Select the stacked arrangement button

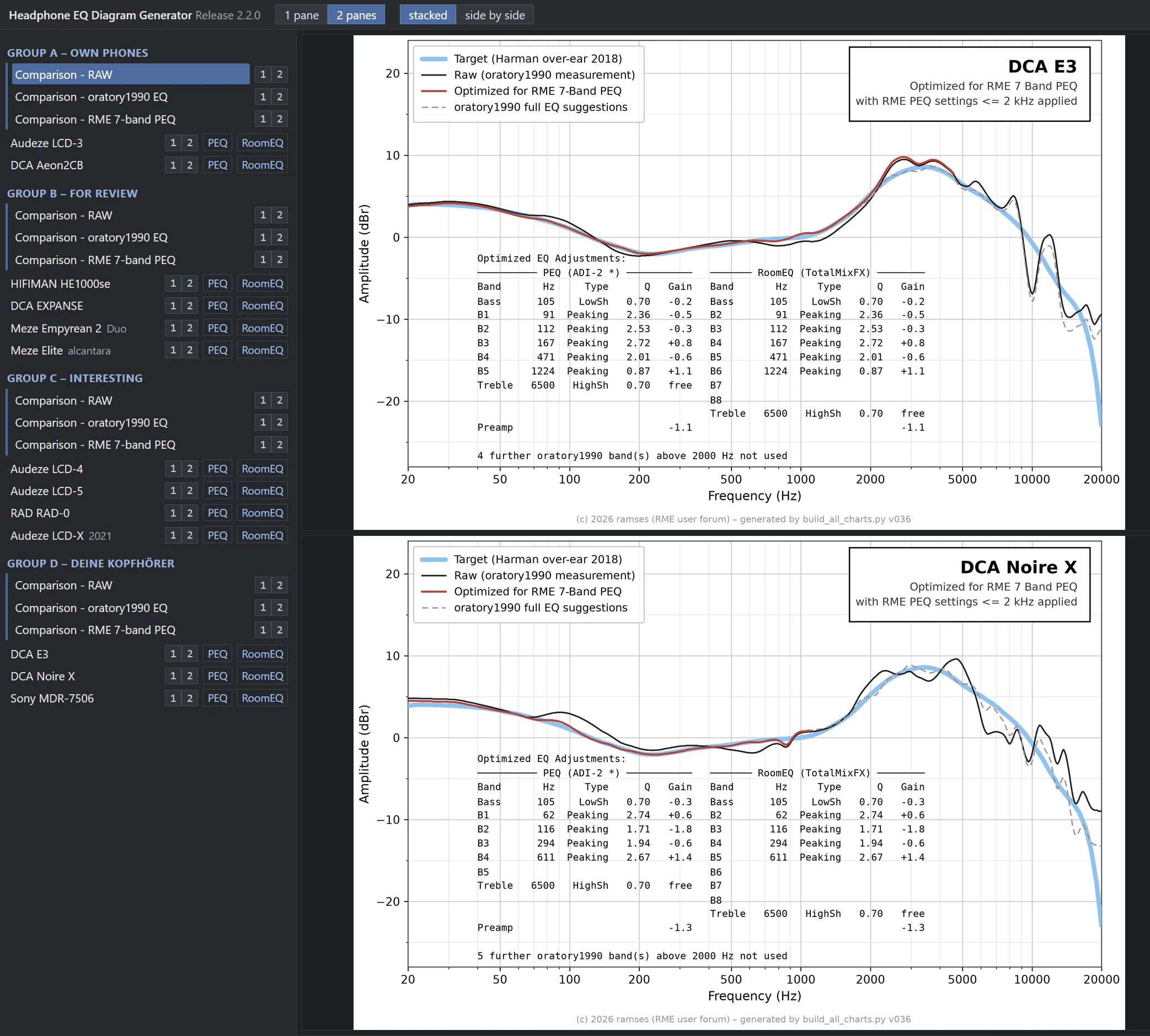(x=427, y=15)
